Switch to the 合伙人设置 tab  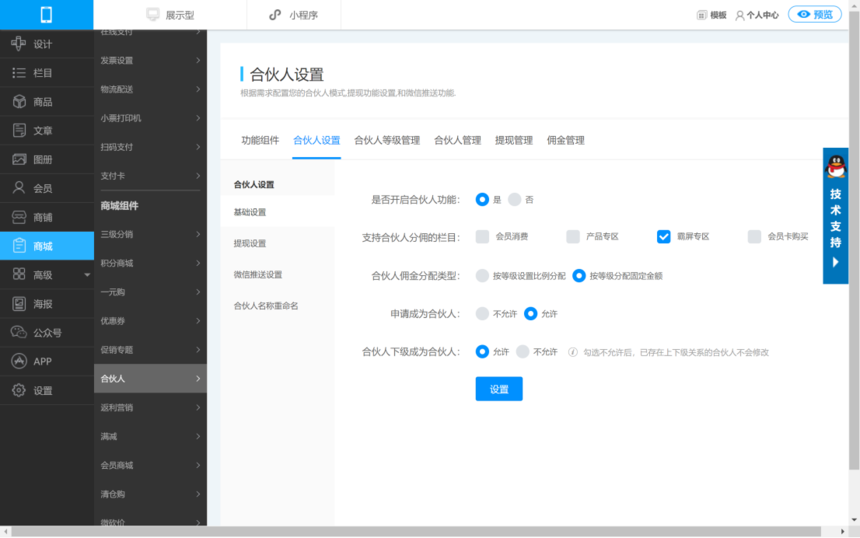tap(316, 140)
